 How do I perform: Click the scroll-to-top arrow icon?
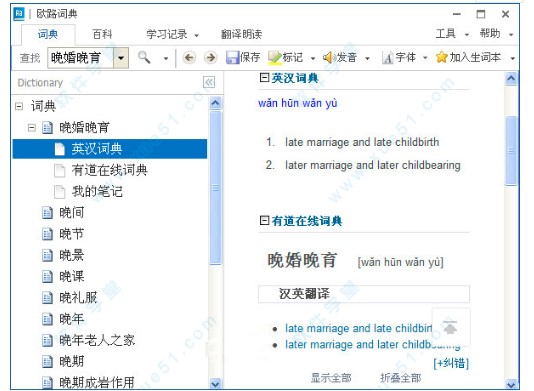click(x=450, y=327)
